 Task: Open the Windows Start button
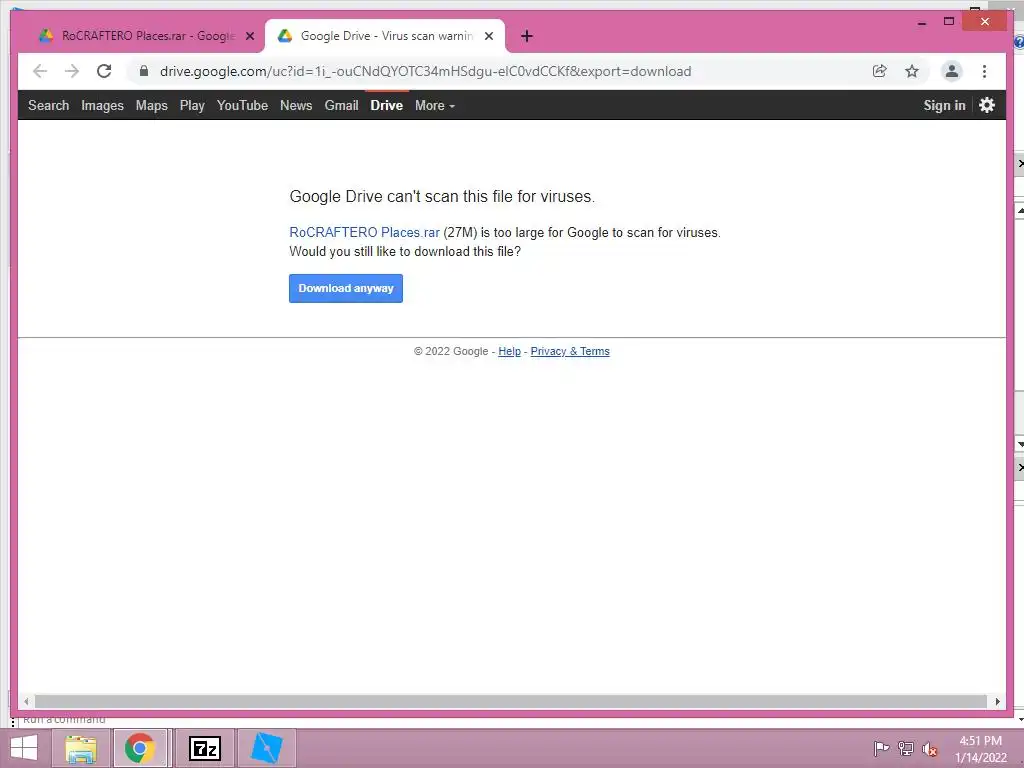click(24, 748)
